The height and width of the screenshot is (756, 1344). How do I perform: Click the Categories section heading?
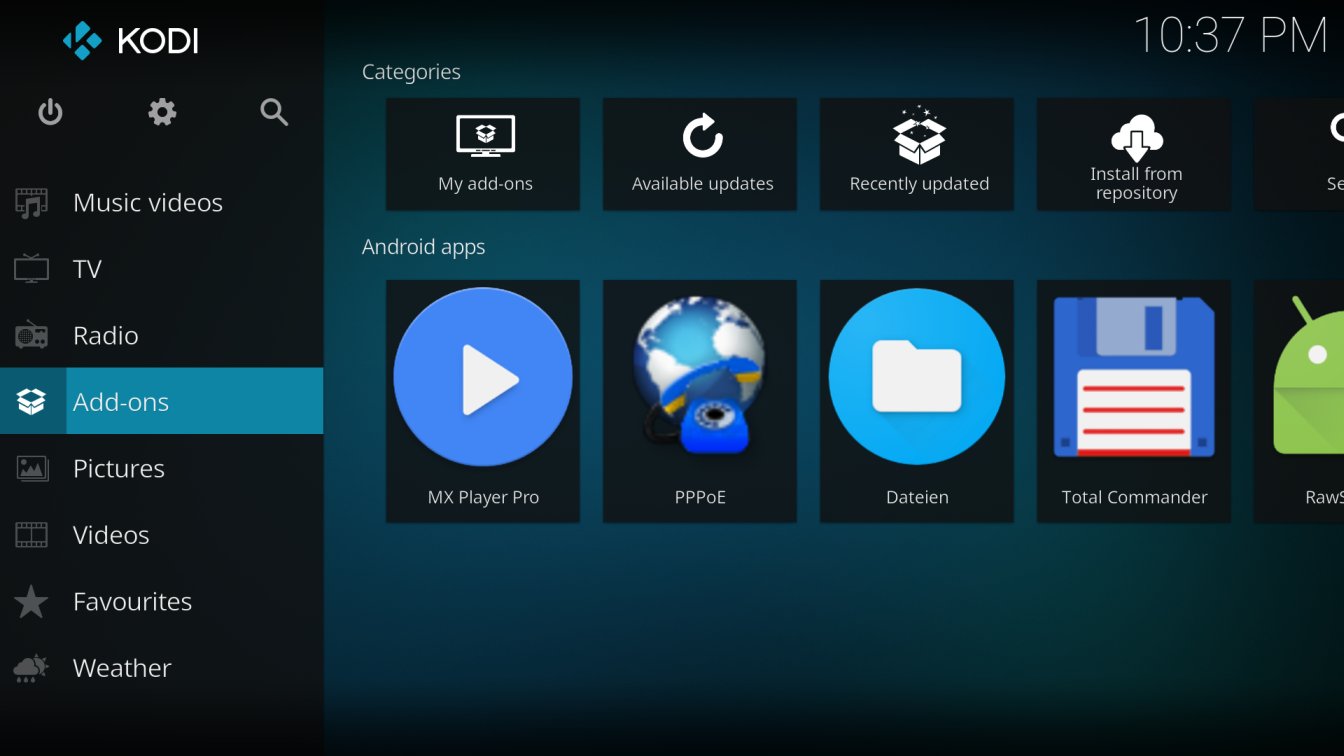pyautogui.click(x=411, y=72)
